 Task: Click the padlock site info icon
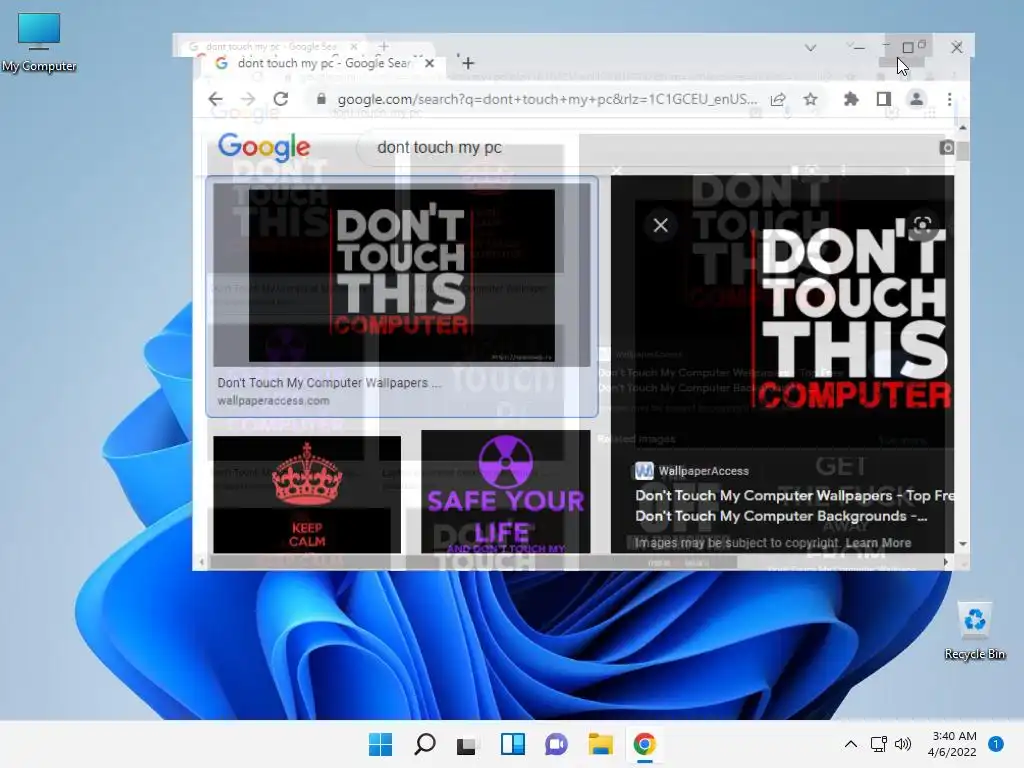(x=321, y=99)
